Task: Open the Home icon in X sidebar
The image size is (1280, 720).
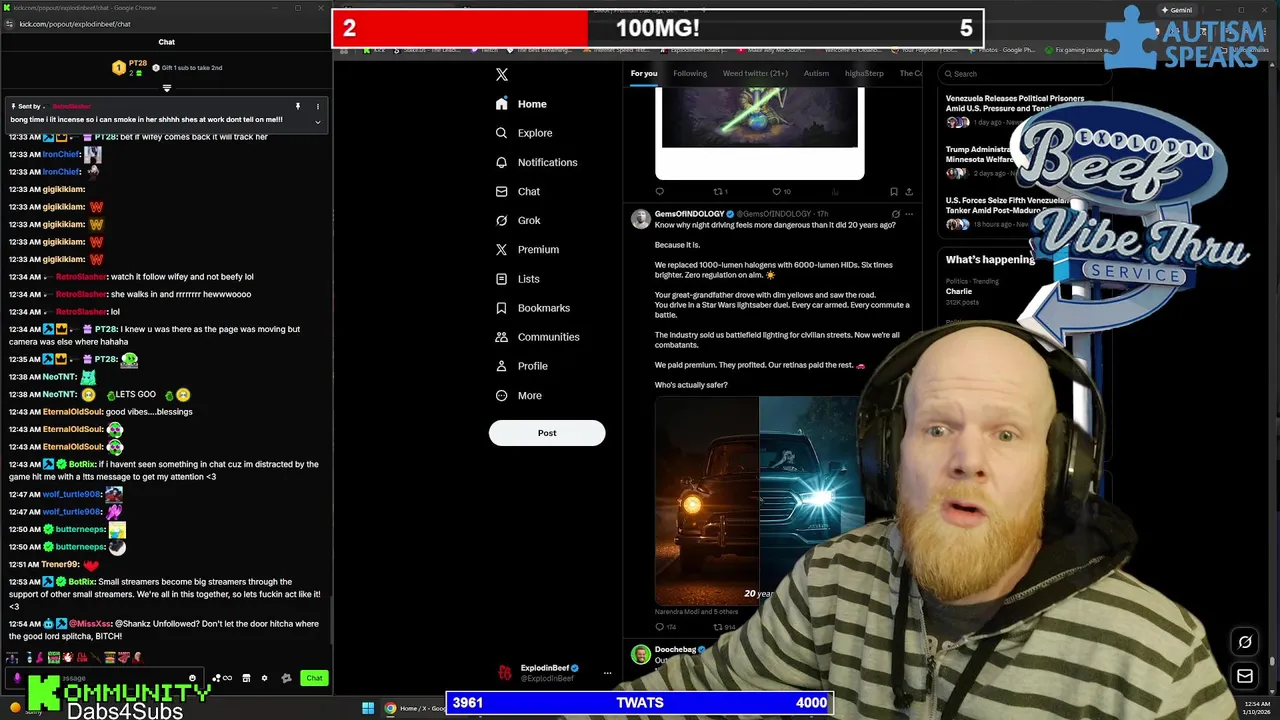Action: coord(502,104)
